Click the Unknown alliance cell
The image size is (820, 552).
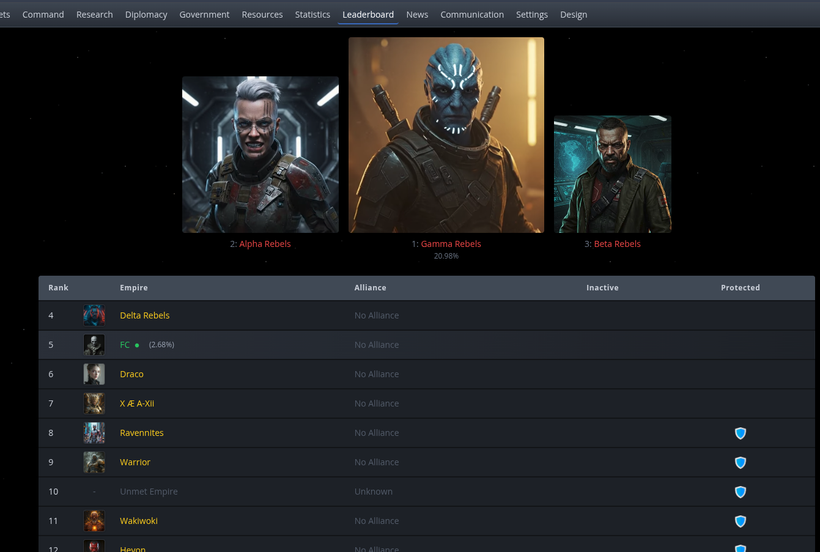click(373, 491)
